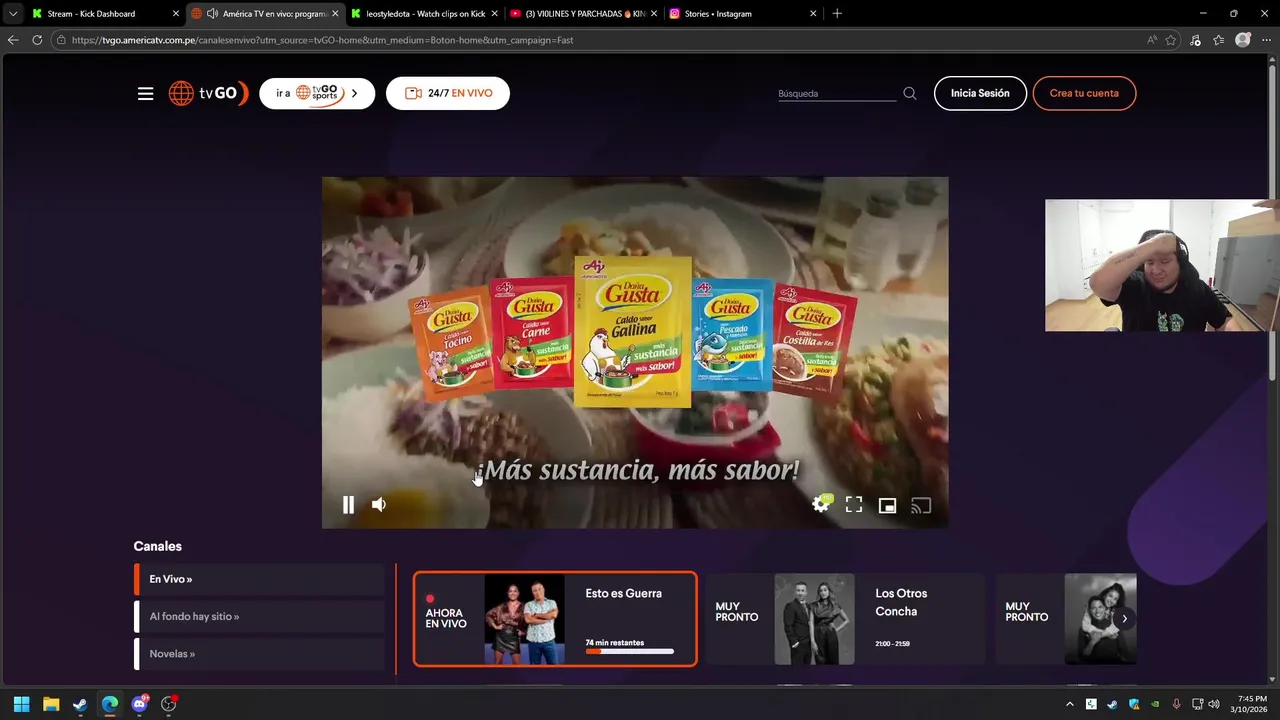Image resolution: width=1280 pixels, height=720 pixels.
Task: Close the Stories Instagram tab
Action: (813, 14)
